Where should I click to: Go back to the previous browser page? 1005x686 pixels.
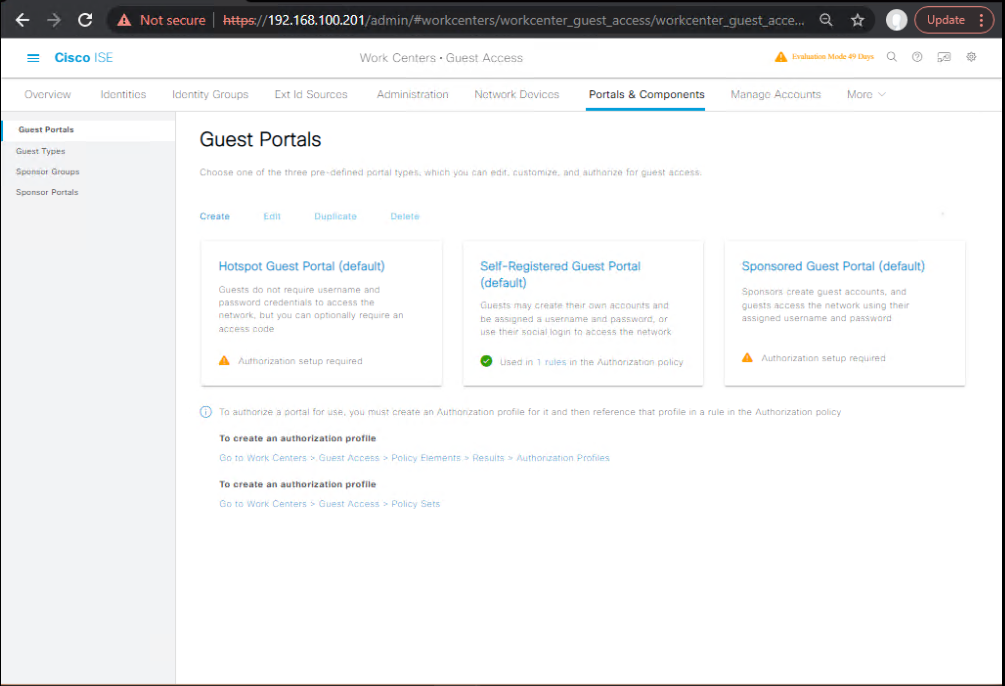click(22, 20)
